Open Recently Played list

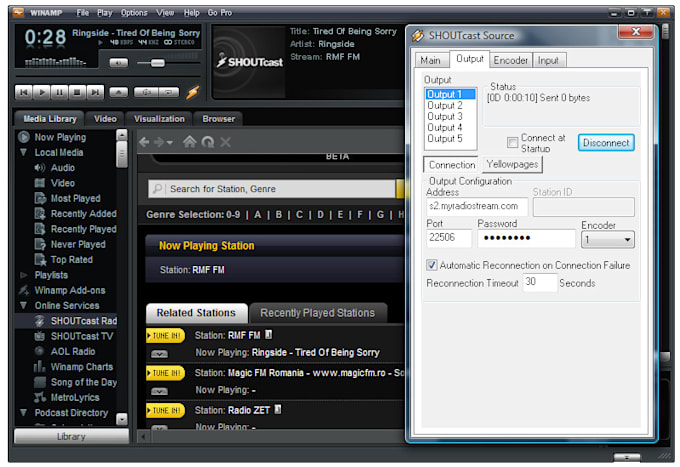tap(84, 229)
